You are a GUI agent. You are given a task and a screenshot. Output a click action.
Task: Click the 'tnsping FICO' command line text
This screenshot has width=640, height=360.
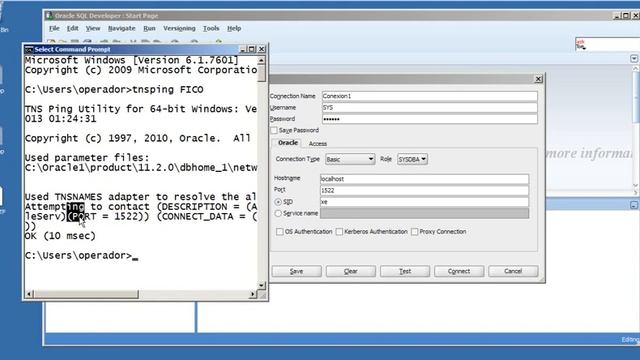coord(168,90)
